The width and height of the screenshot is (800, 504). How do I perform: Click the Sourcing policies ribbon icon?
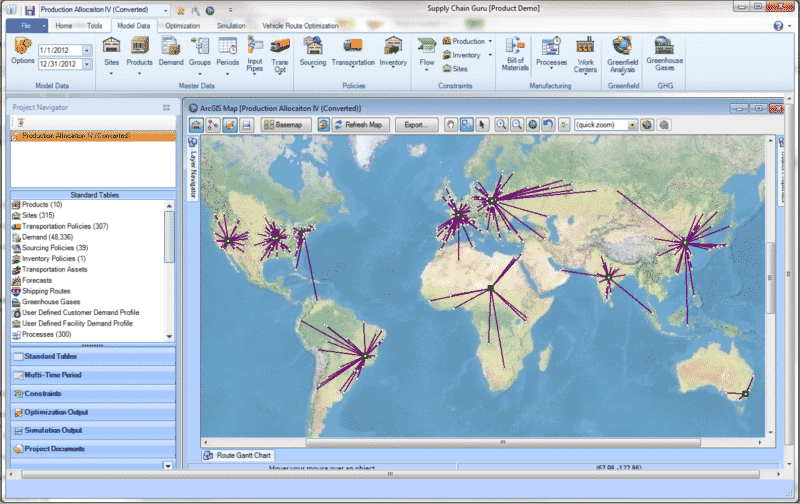[313, 52]
